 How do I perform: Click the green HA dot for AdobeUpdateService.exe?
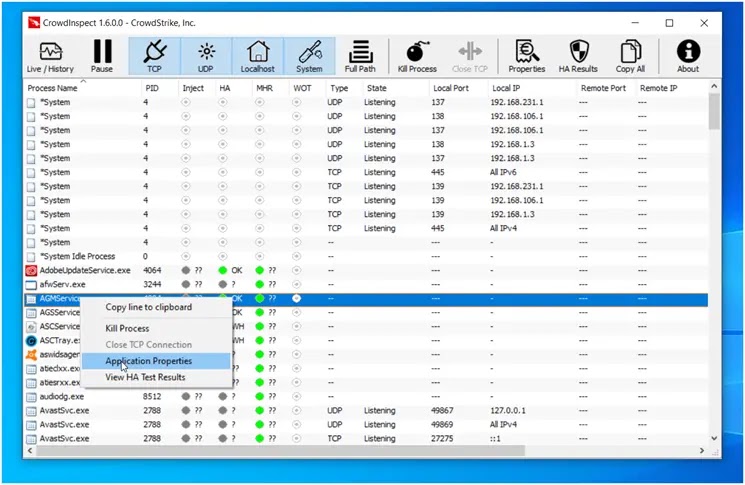point(222,270)
